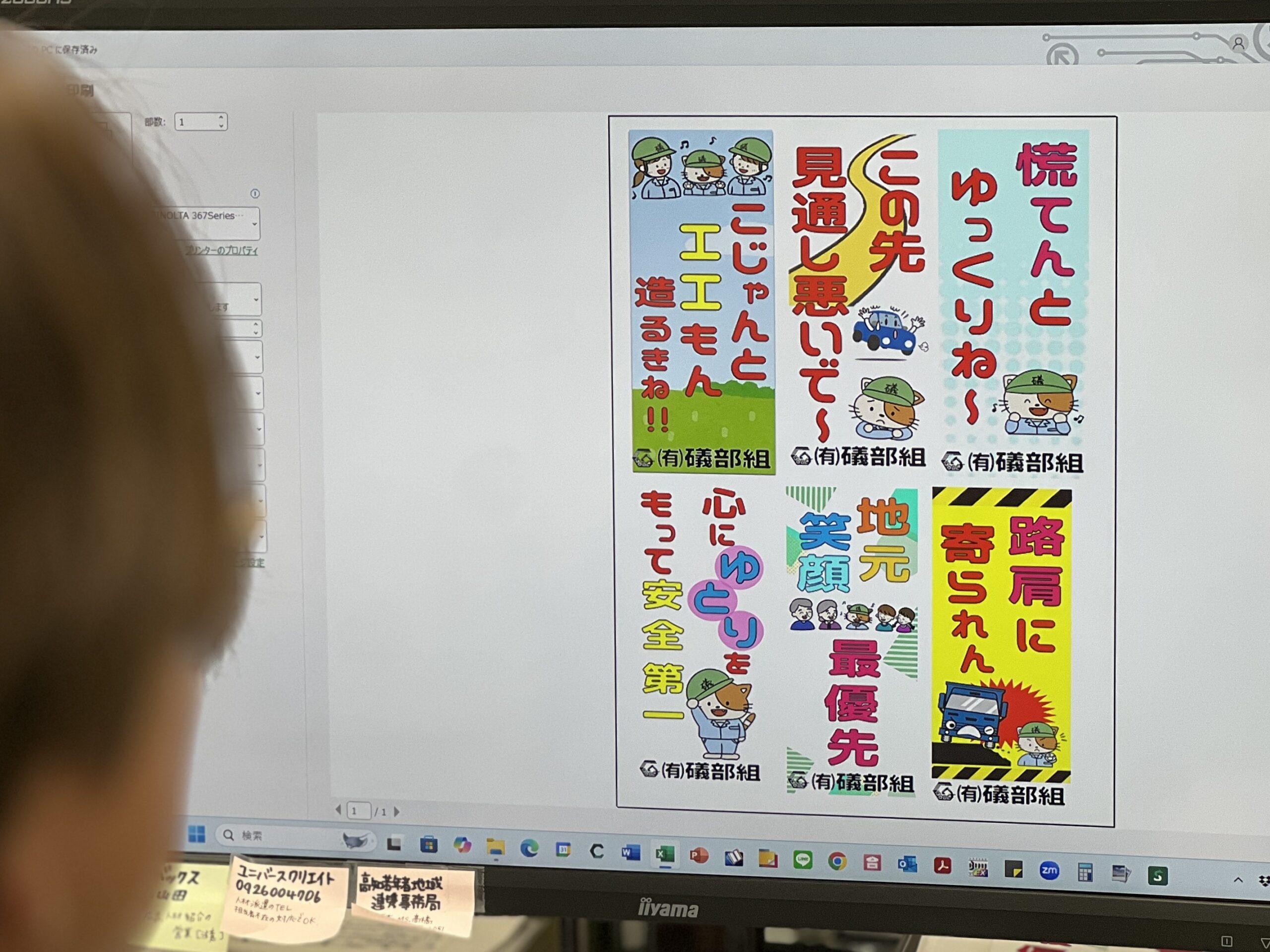Image resolution: width=1270 pixels, height=952 pixels.
Task: Launch Microsoft Store from the taskbar
Action: [428, 845]
